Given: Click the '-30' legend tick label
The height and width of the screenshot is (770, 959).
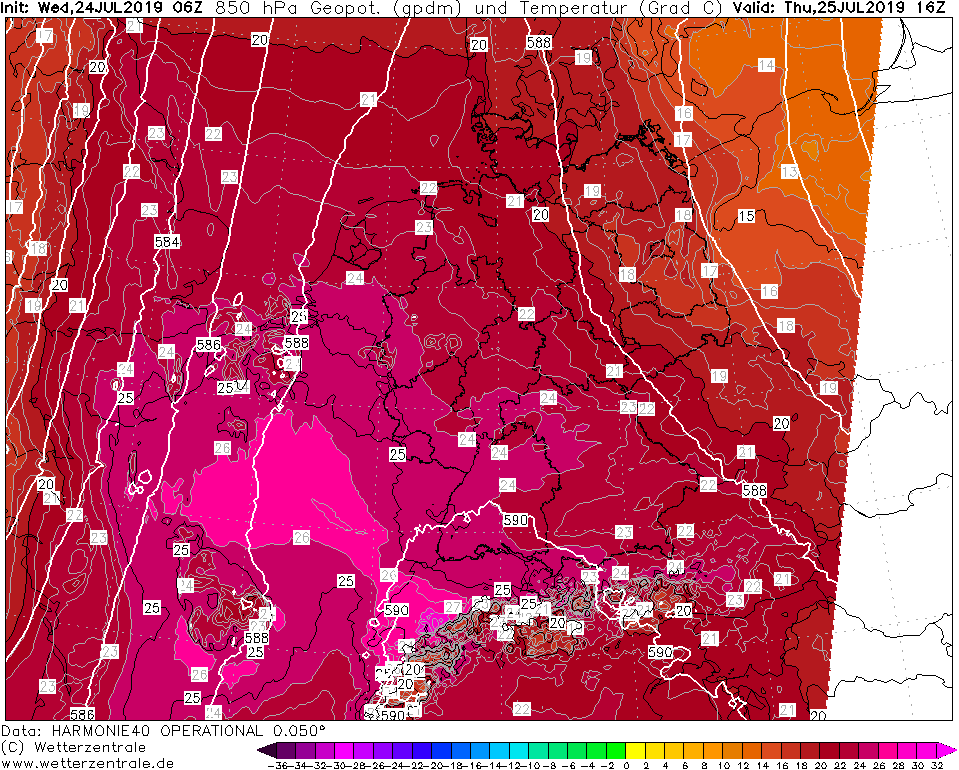Looking at the screenshot, I should pyautogui.click(x=334, y=765).
